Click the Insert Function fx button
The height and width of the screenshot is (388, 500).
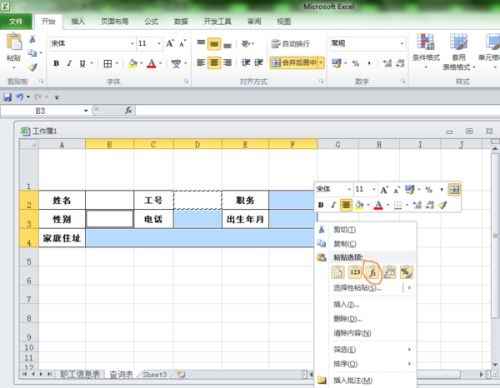click(128, 110)
